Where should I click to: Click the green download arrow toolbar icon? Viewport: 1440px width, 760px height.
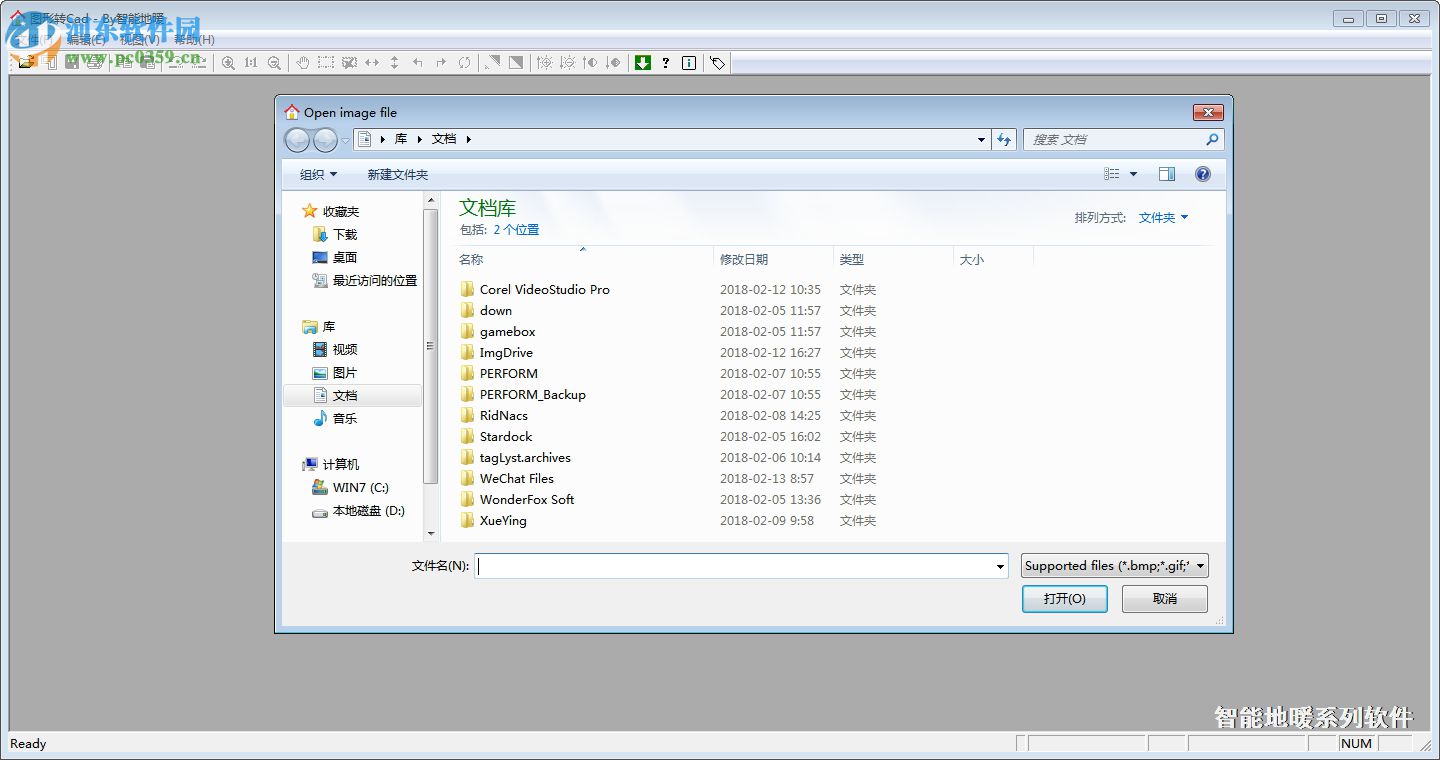[x=642, y=62]
